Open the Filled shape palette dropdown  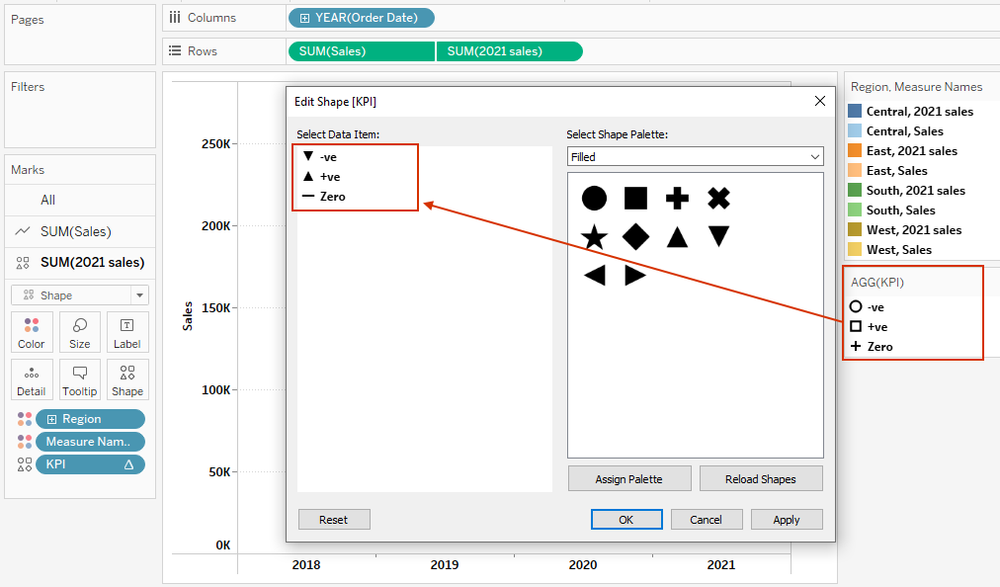click(x=695, y=156)
